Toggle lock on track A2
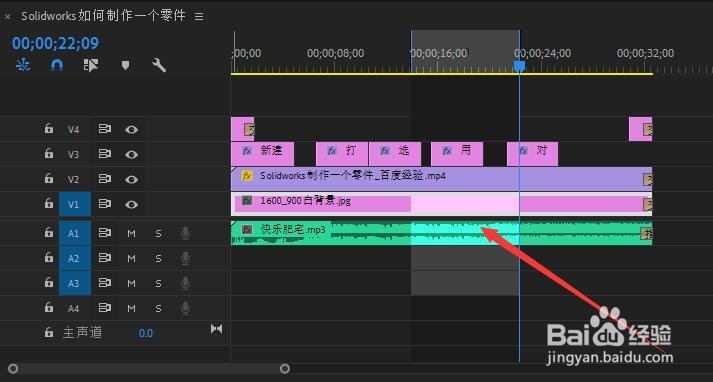 point(49,258)
